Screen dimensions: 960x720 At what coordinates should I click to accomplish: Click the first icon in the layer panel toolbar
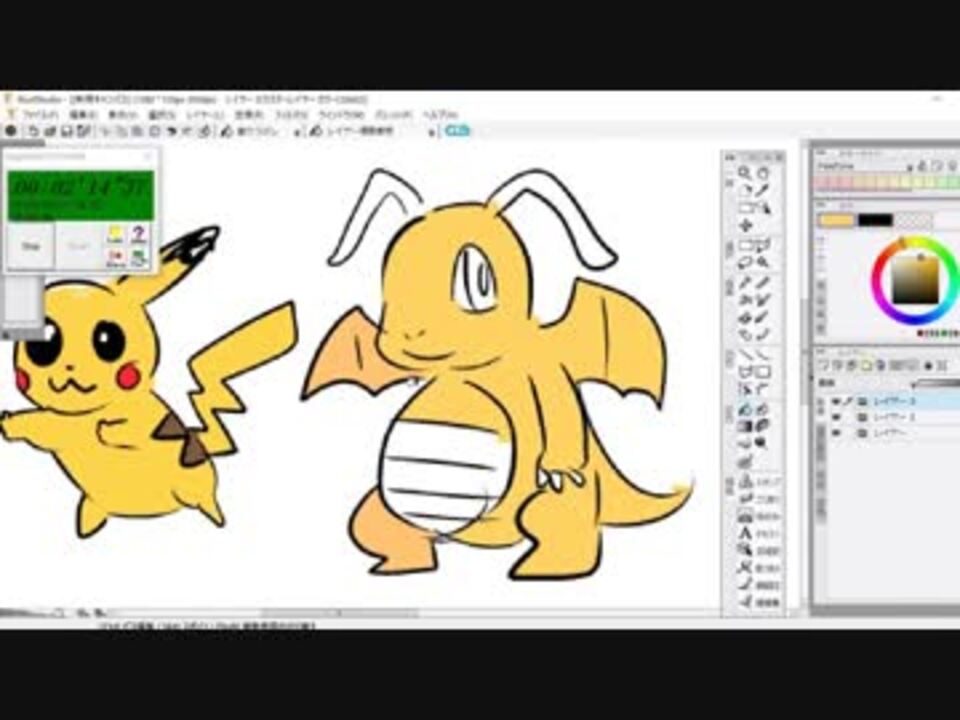824,366
